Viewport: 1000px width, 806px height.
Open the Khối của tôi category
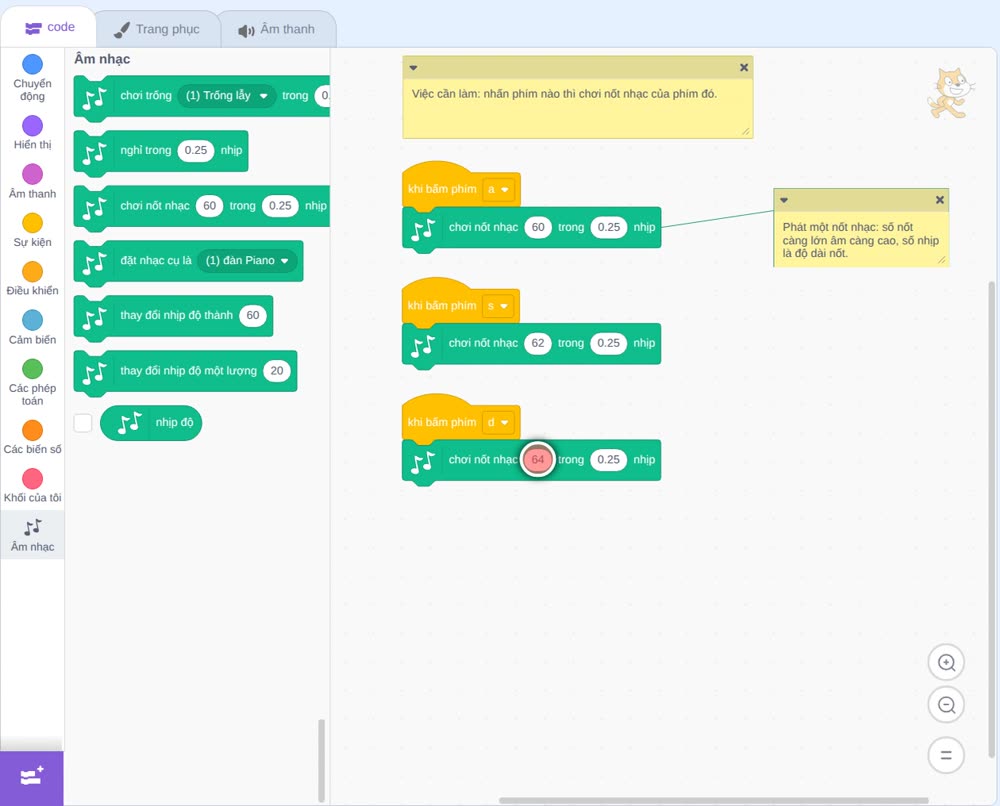click(32, 486)
